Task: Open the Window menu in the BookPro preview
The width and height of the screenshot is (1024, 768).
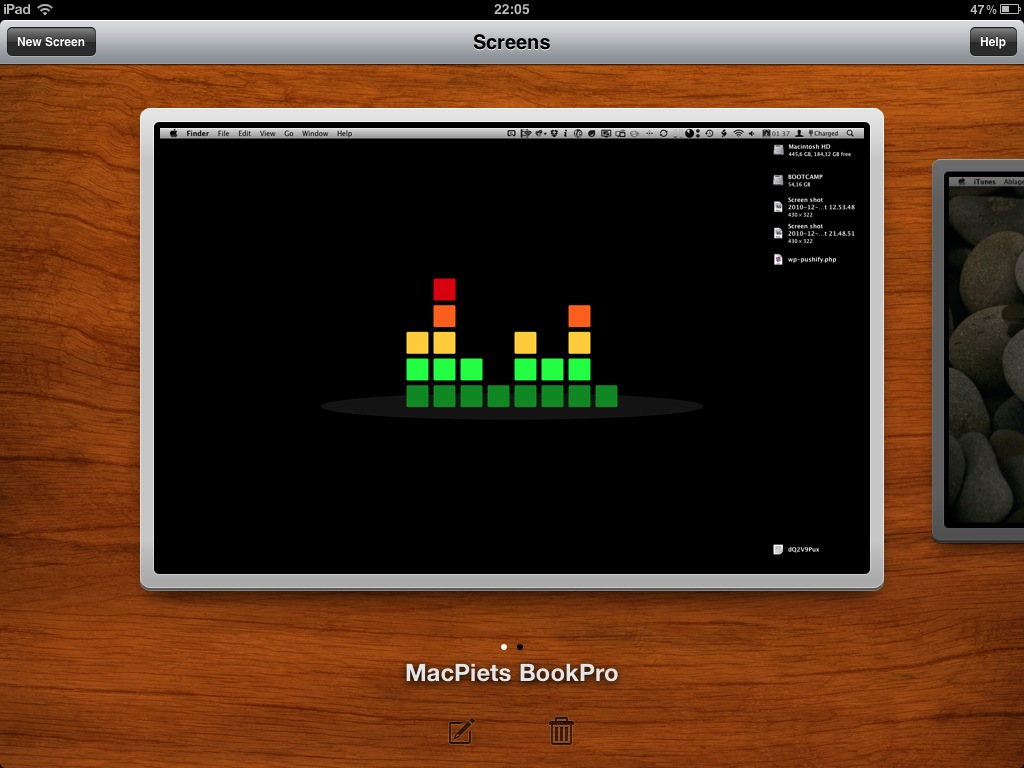Action: pyautogui.click(x=315, y=133)
